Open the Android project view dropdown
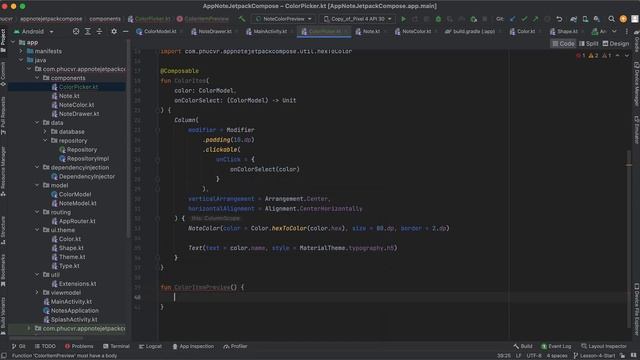This screenshot has width=640, height=360. point(33,31)
